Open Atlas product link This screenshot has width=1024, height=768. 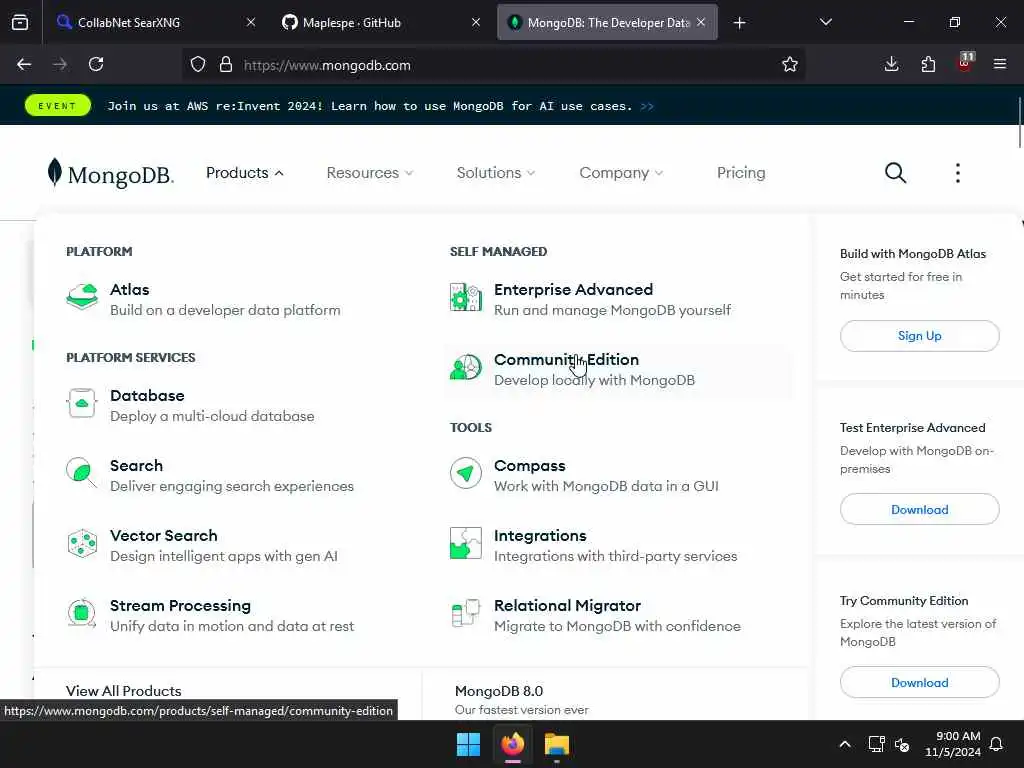pos(225,299)
